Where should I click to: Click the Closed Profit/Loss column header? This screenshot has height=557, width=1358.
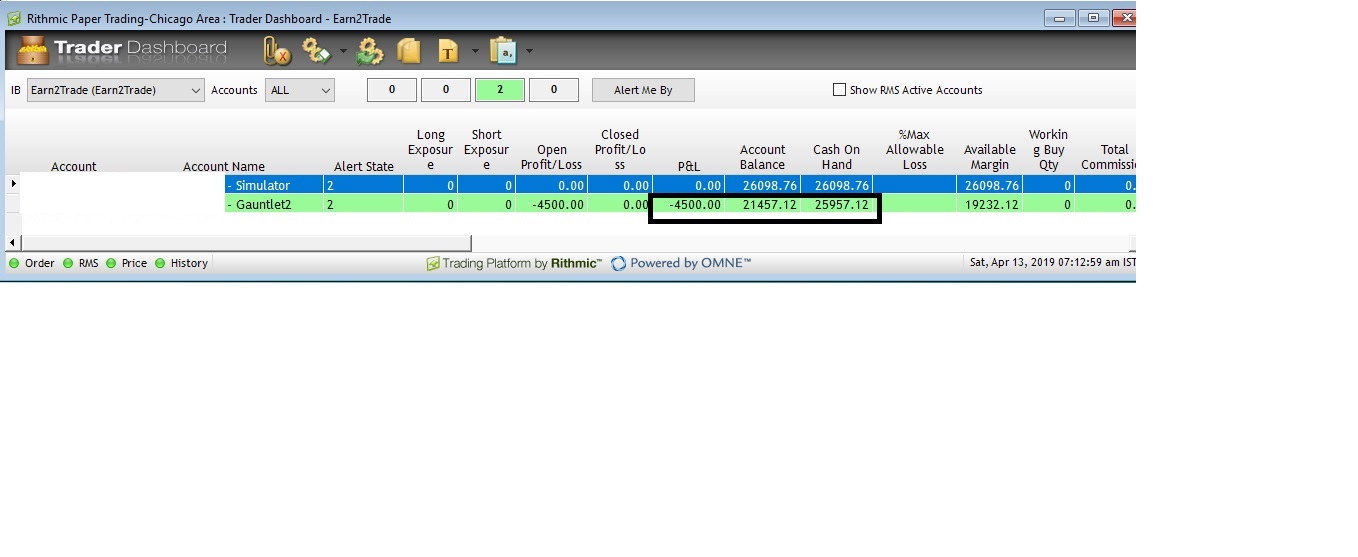point(620,150)
